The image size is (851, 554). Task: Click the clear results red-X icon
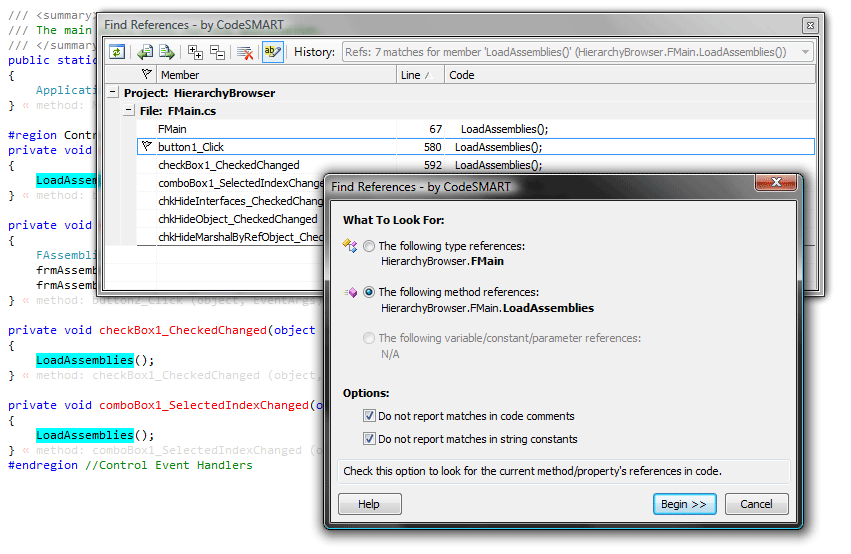(x=245, y=53)
